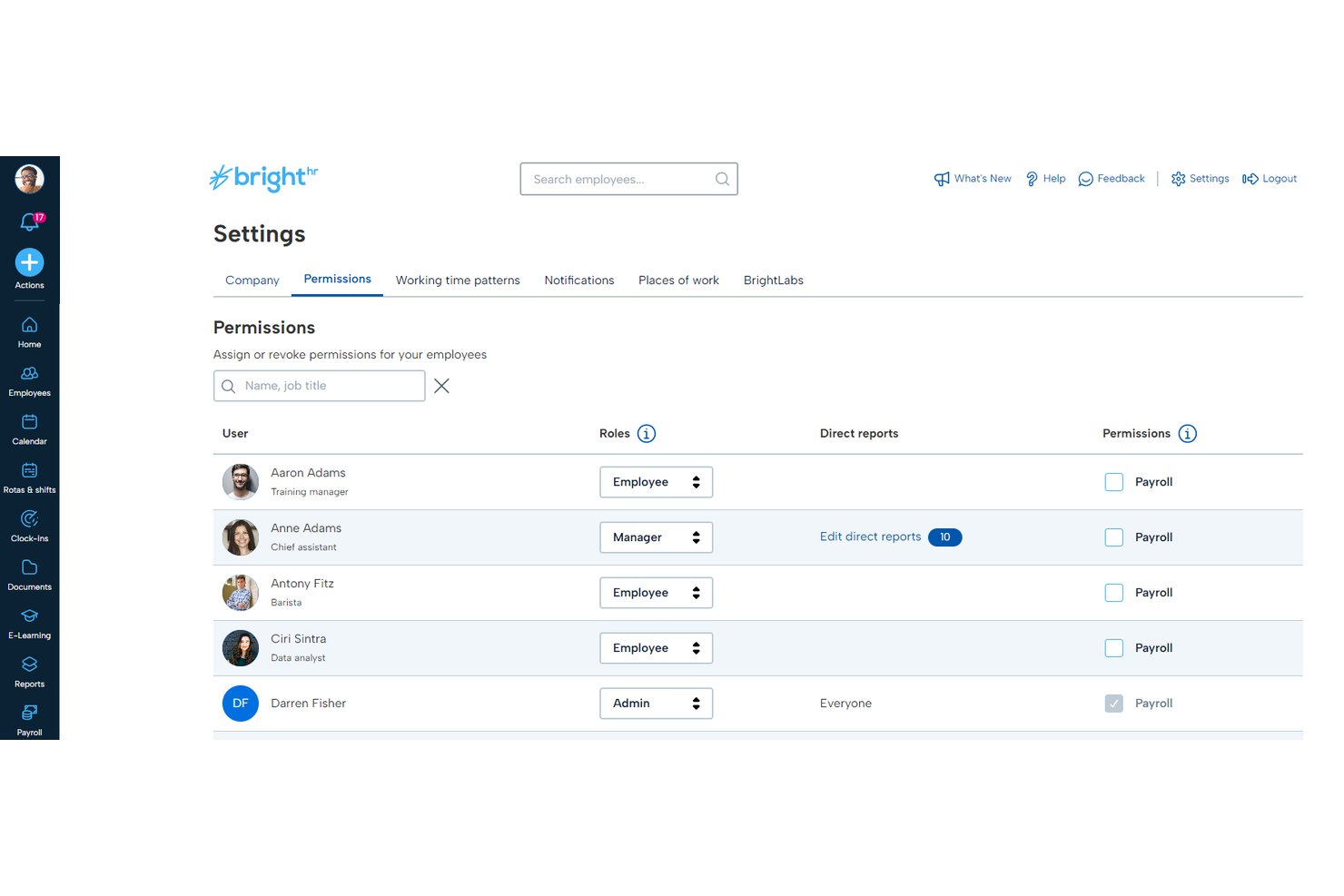Click Anne Adams name
1344x896 pixels.
(x=306, y=528)
